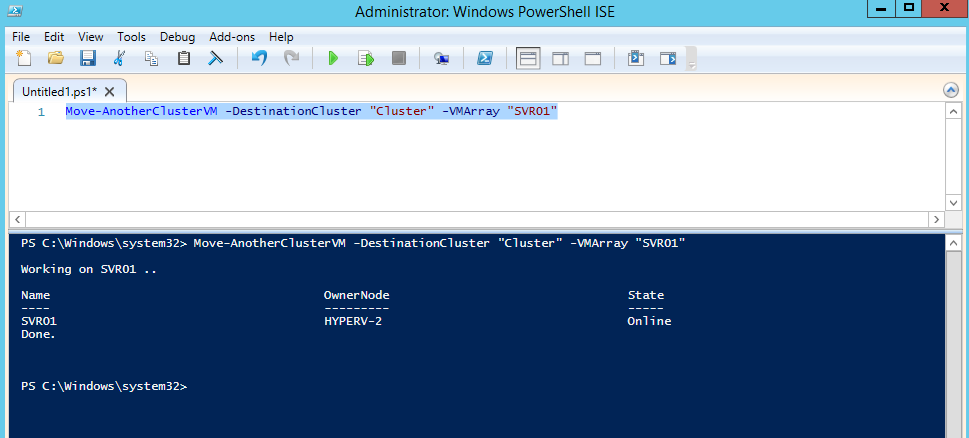The image size is (969, 438).
Task: Save the script with floppy disk icon
Action: (x=88, y=58)
